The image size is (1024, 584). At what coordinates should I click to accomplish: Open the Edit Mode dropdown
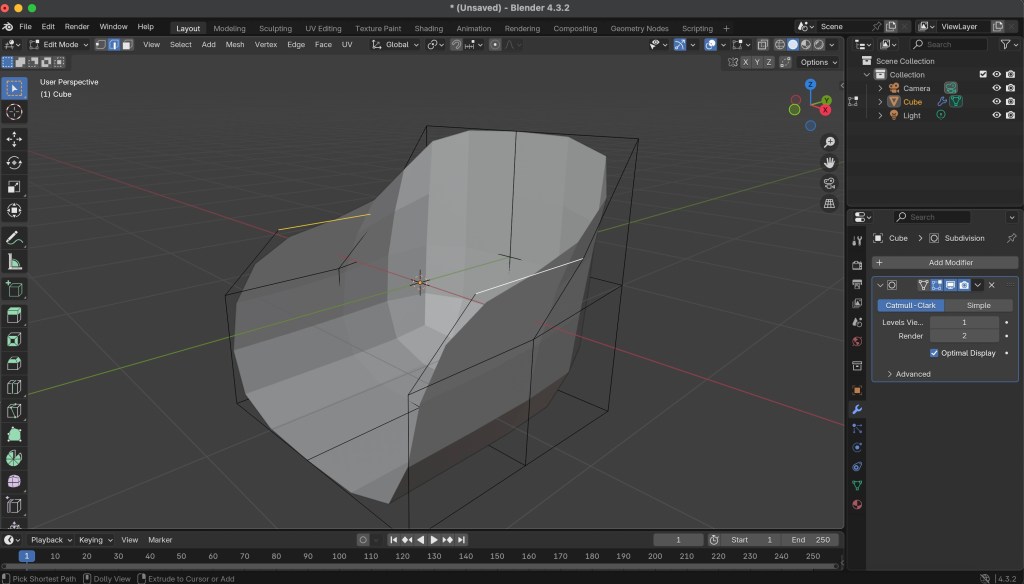point(59,44)
